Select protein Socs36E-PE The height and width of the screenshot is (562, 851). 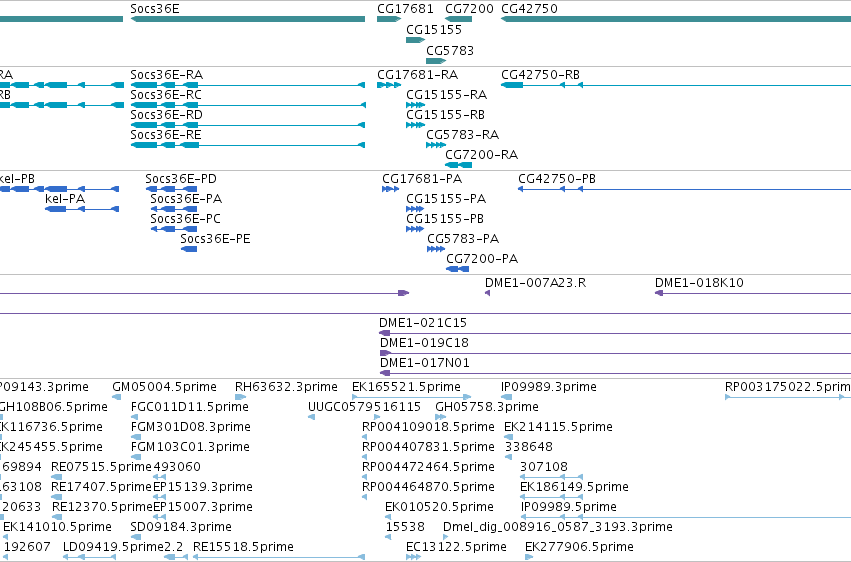tap(215, 239)
